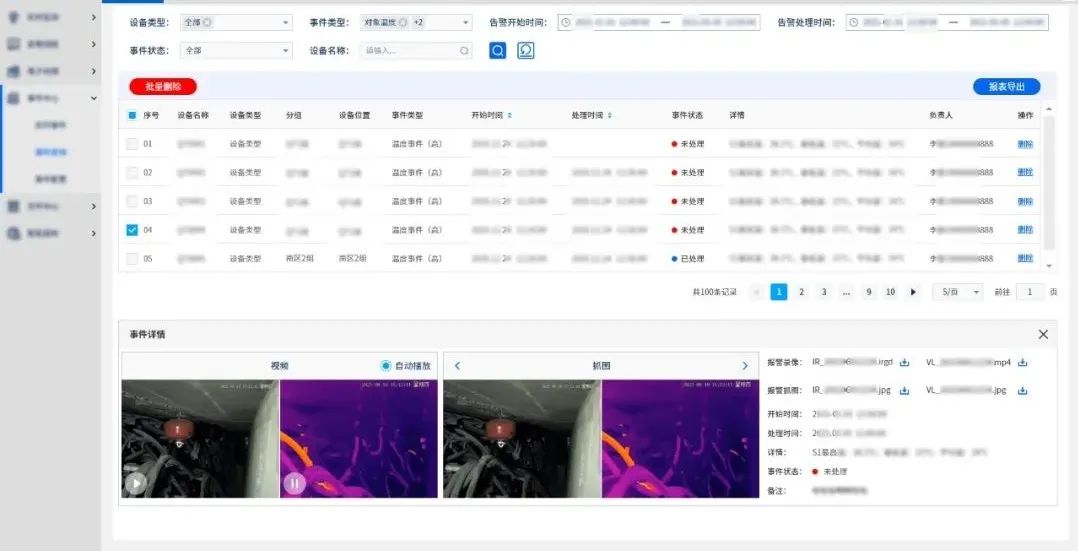
Task: Tick the checkbox for row 01
Action: tap(132, 144)
